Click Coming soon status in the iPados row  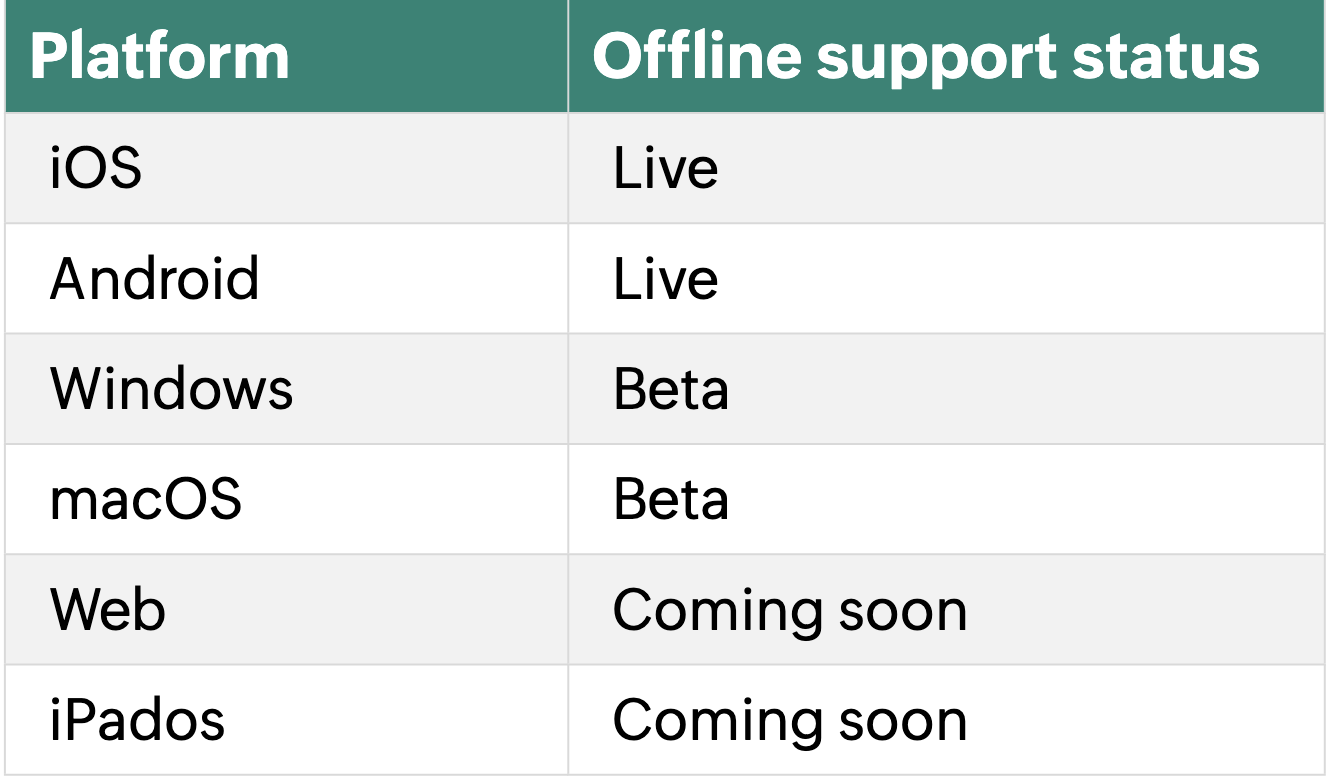[x=790, y=720]
